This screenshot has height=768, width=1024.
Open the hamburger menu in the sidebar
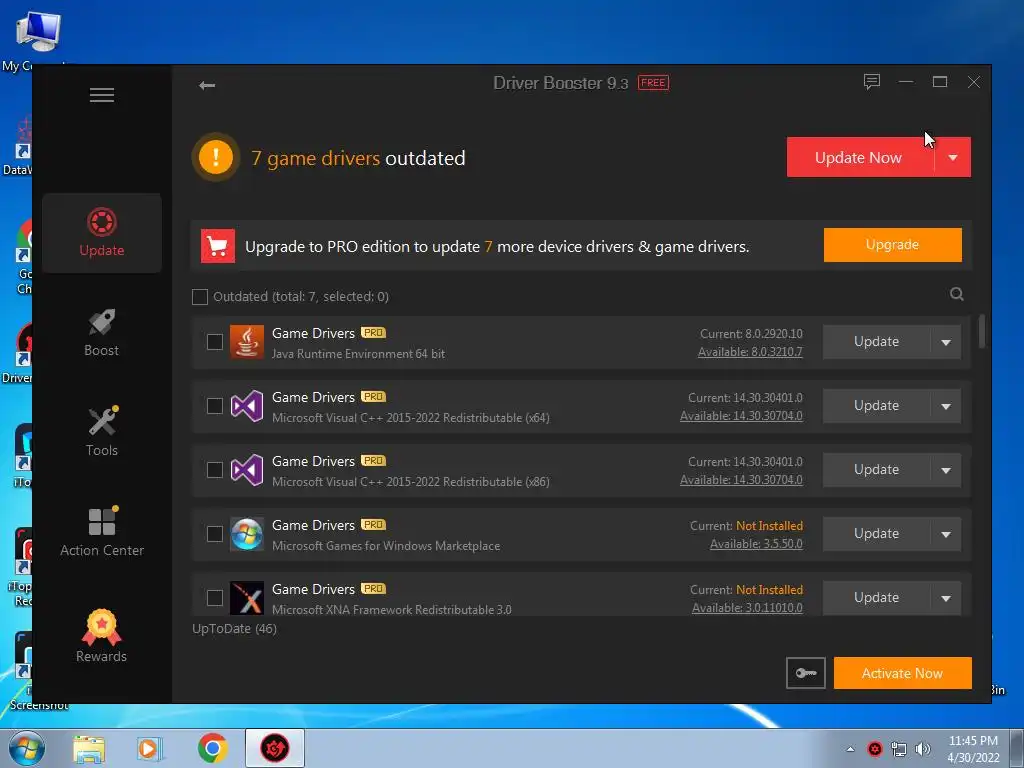(x=102, y=95)
